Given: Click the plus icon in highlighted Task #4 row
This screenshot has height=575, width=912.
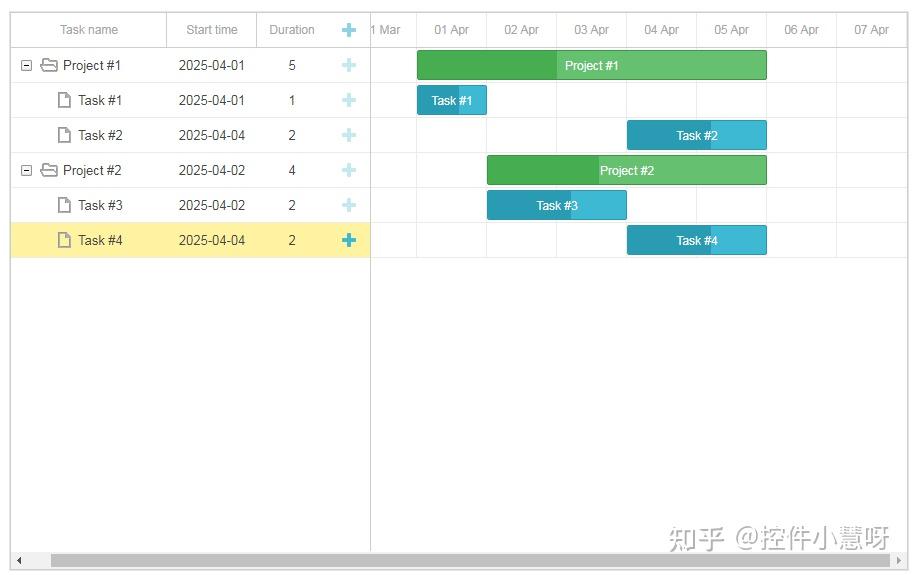Looking at the screenshot, I should pos(348,240).
